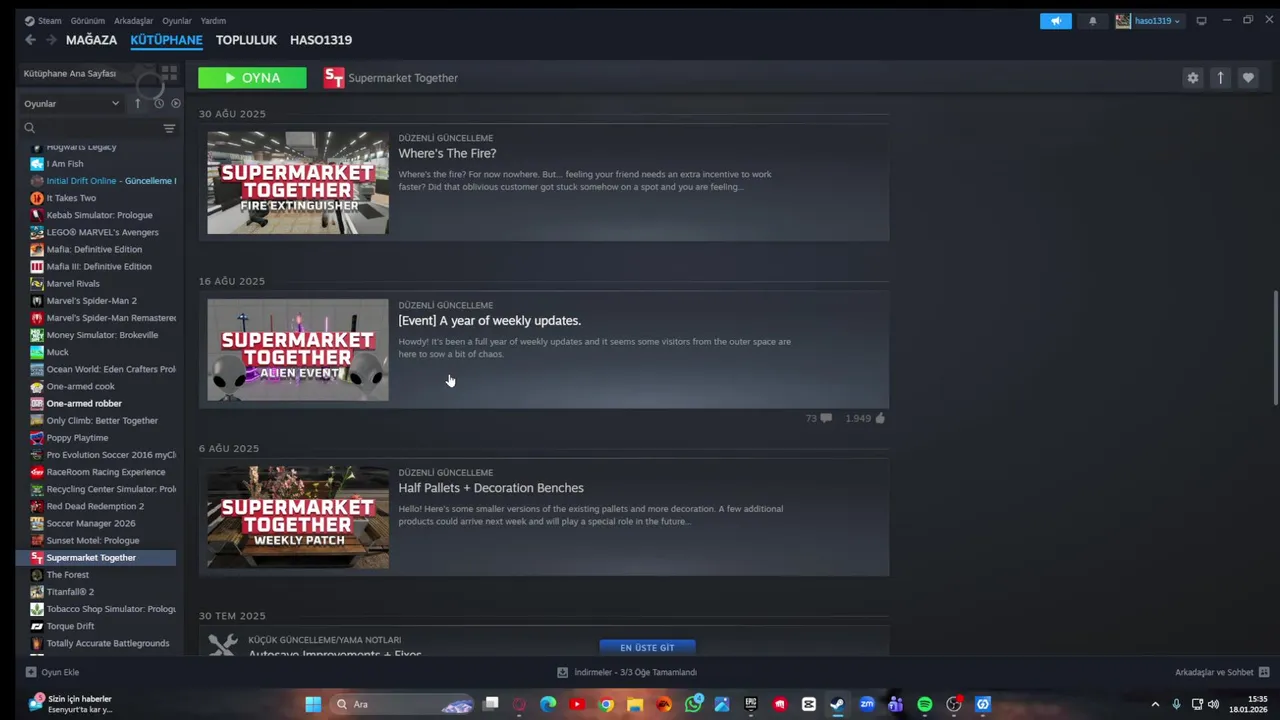The width and height of the screenshot is (1280, 720).
Task: Open Google Chrome from the taskbar
Action: point(606,704)
